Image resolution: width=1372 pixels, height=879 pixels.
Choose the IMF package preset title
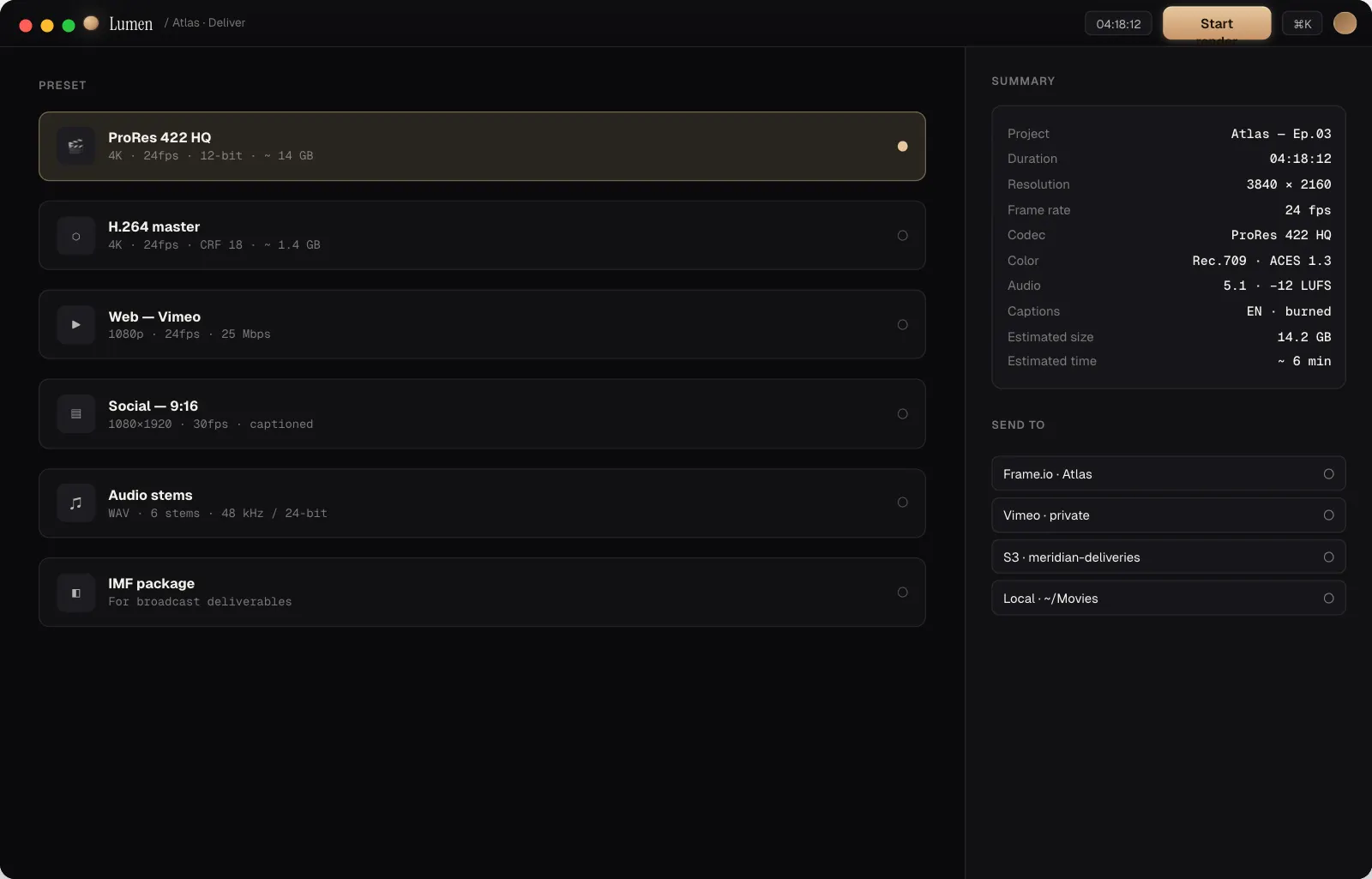coord(152,583)
